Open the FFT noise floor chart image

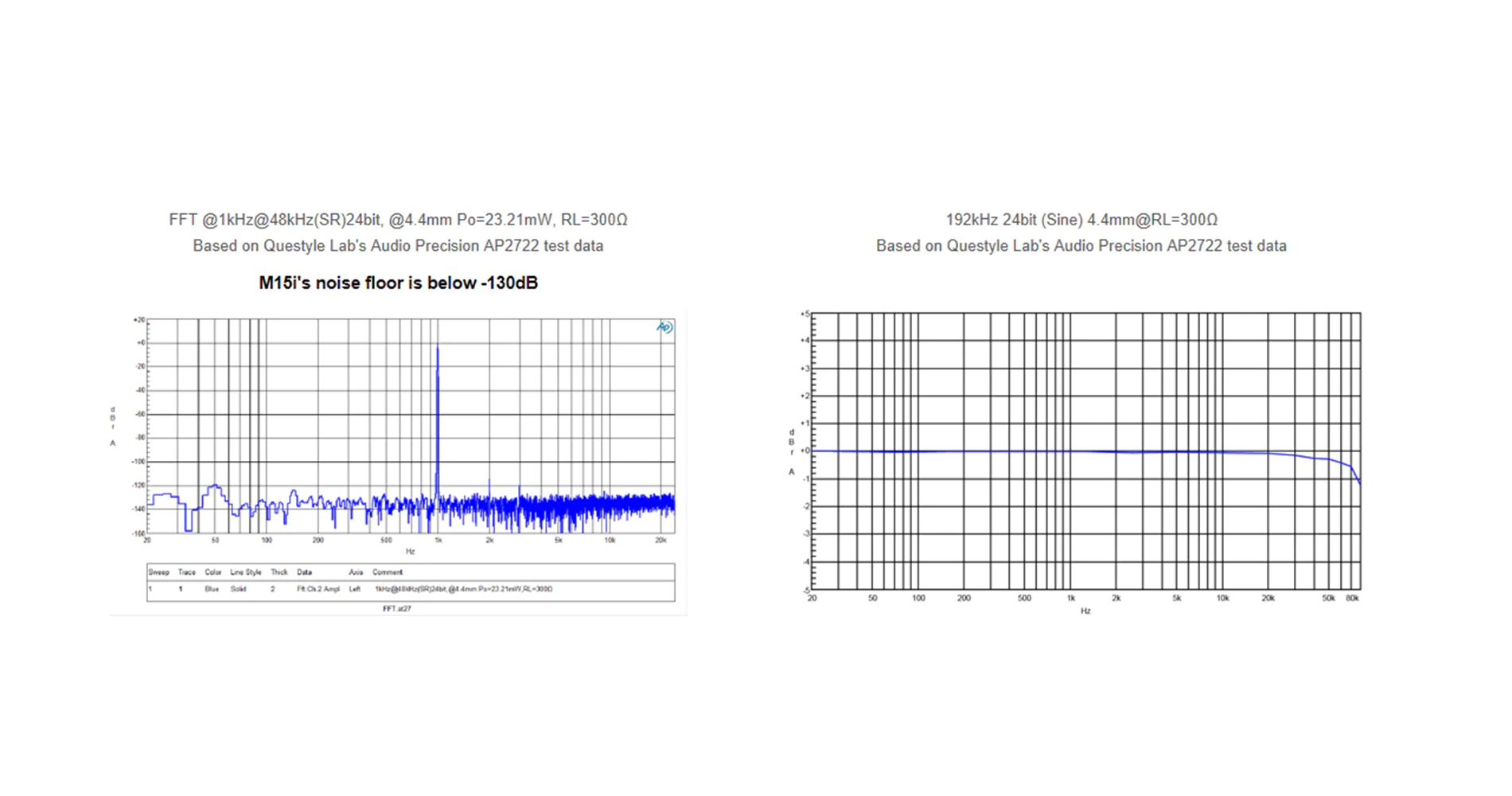[x=398, y=462]
